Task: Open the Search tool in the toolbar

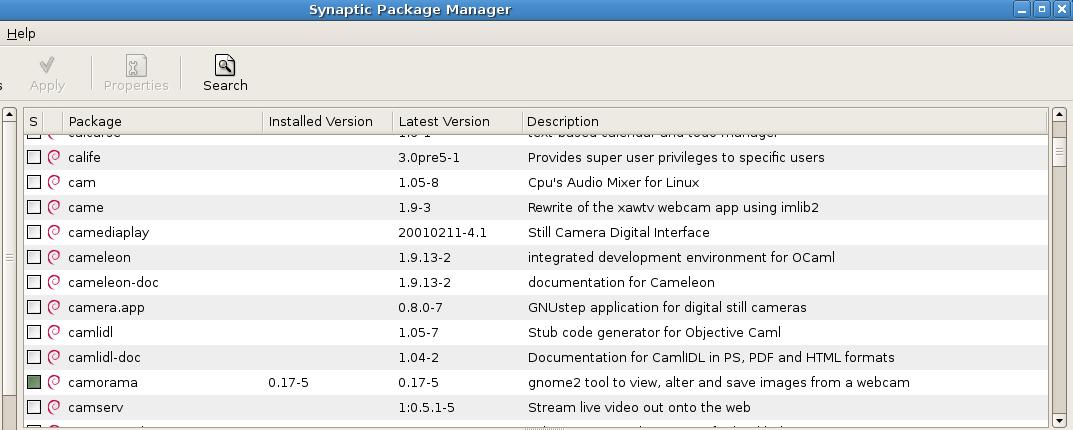Action: (225, 73)
